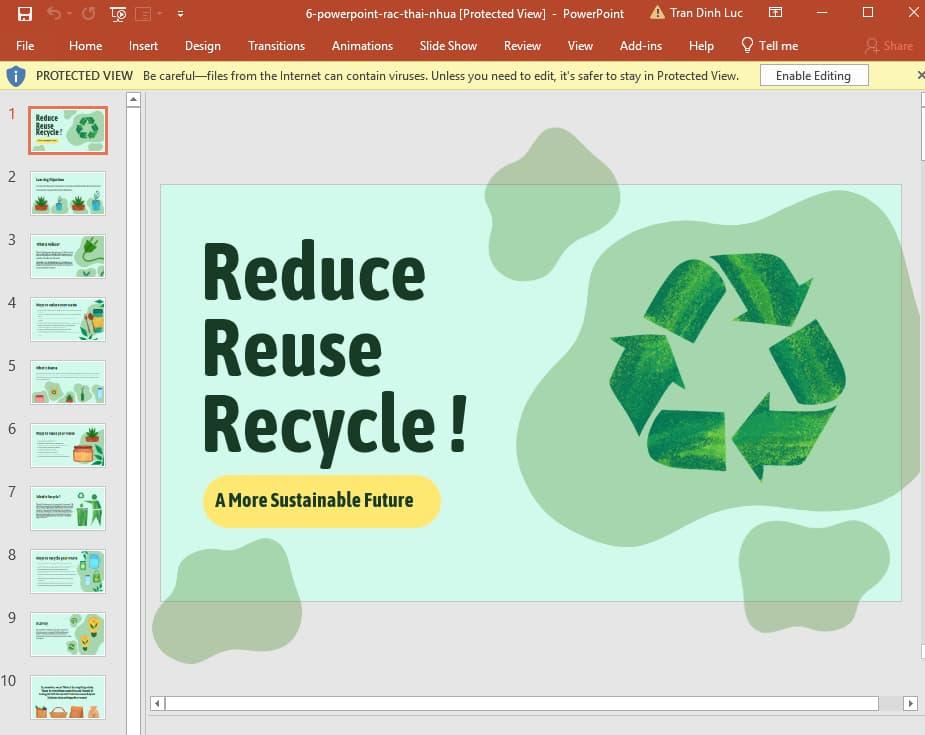Click the Protected View shield info icon
The height and width of the screenshot is (735, 925).
click(16, 75)
